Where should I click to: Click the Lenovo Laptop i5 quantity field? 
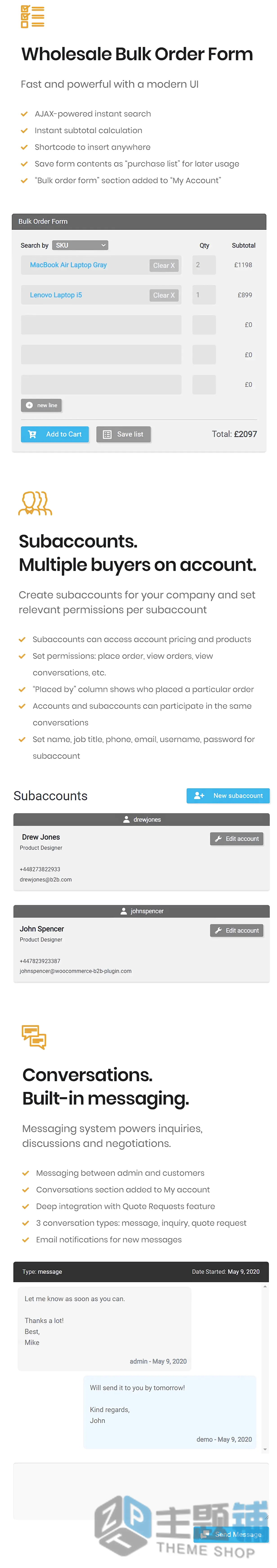(204, 295)
